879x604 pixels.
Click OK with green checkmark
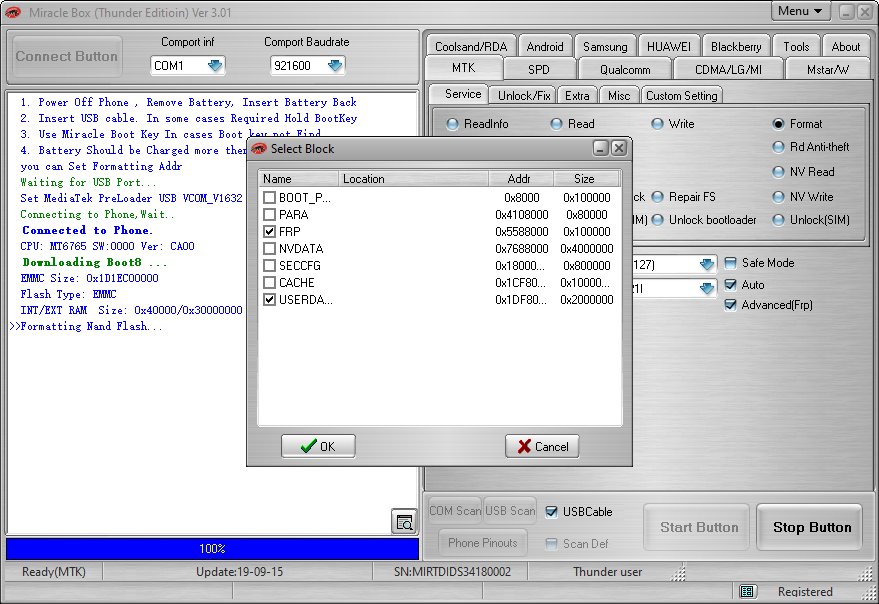click(318, 446)
